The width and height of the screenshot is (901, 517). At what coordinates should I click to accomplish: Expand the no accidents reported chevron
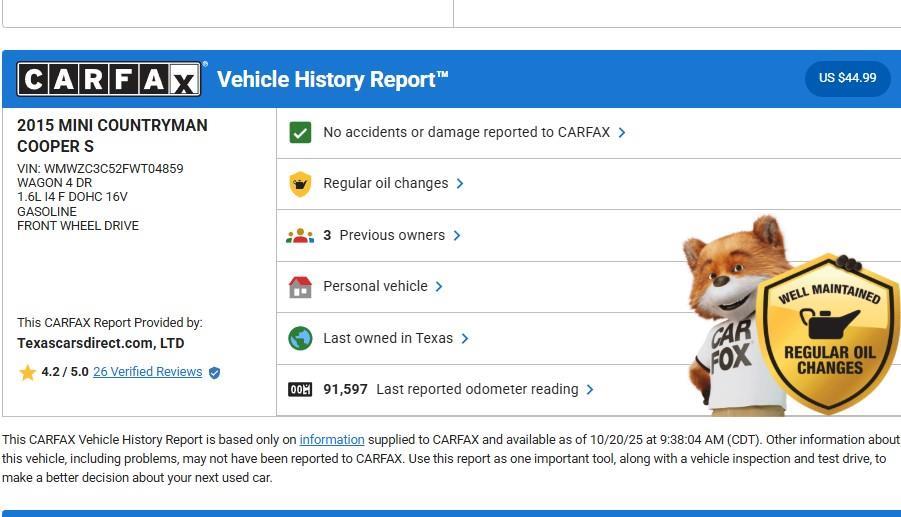point(622,132)
